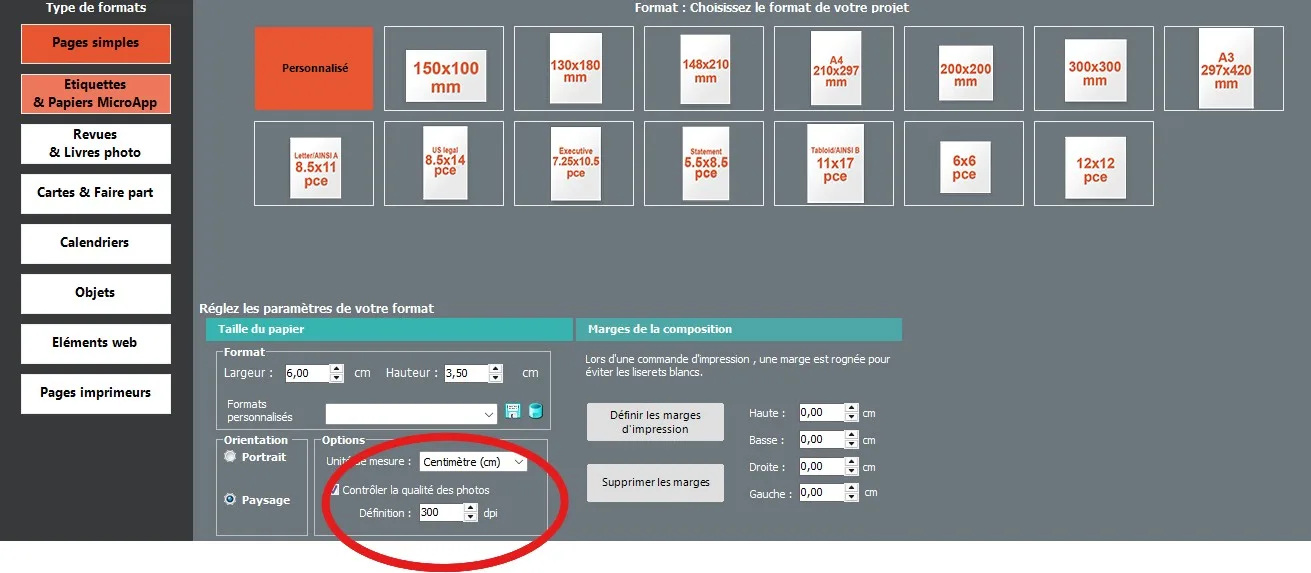Open the Objets category

(96, 293)
